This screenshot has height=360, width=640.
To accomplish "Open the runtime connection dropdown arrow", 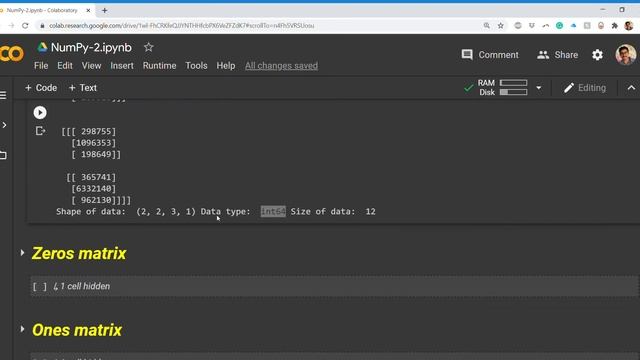I will tap(539, 88).
